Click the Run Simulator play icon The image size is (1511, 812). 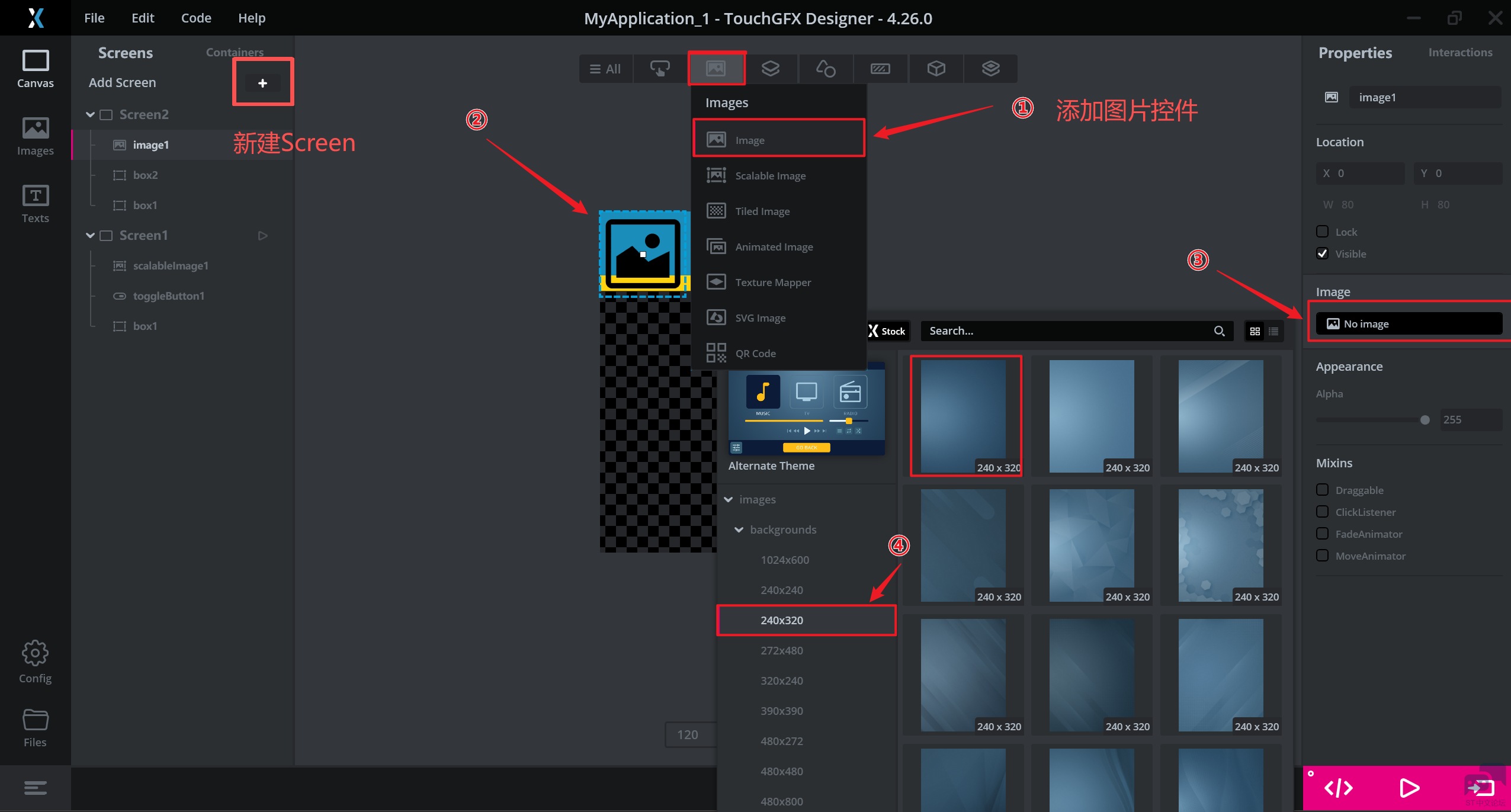click(x=1409, y=788)
